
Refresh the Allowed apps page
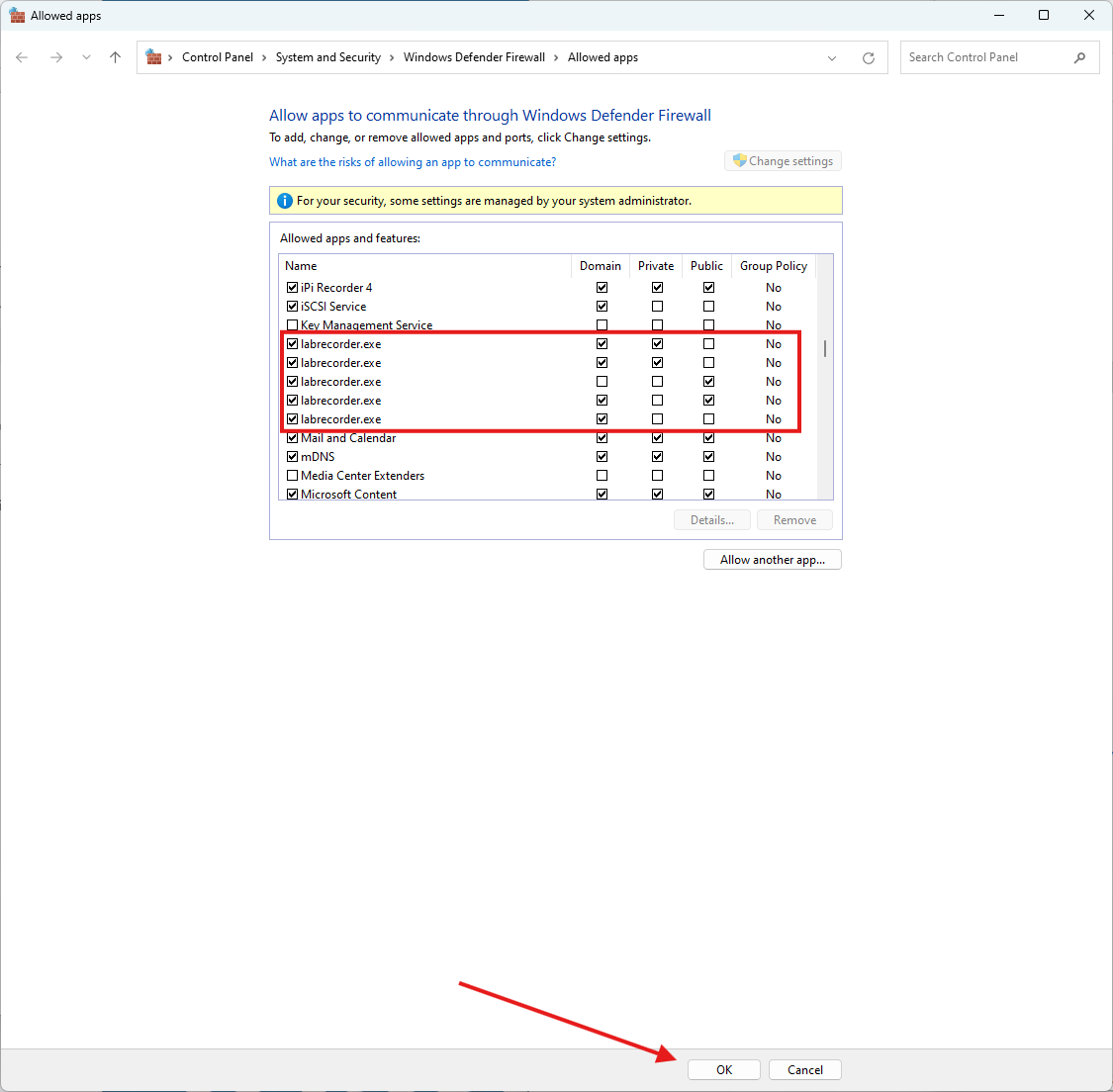[868, 58]
